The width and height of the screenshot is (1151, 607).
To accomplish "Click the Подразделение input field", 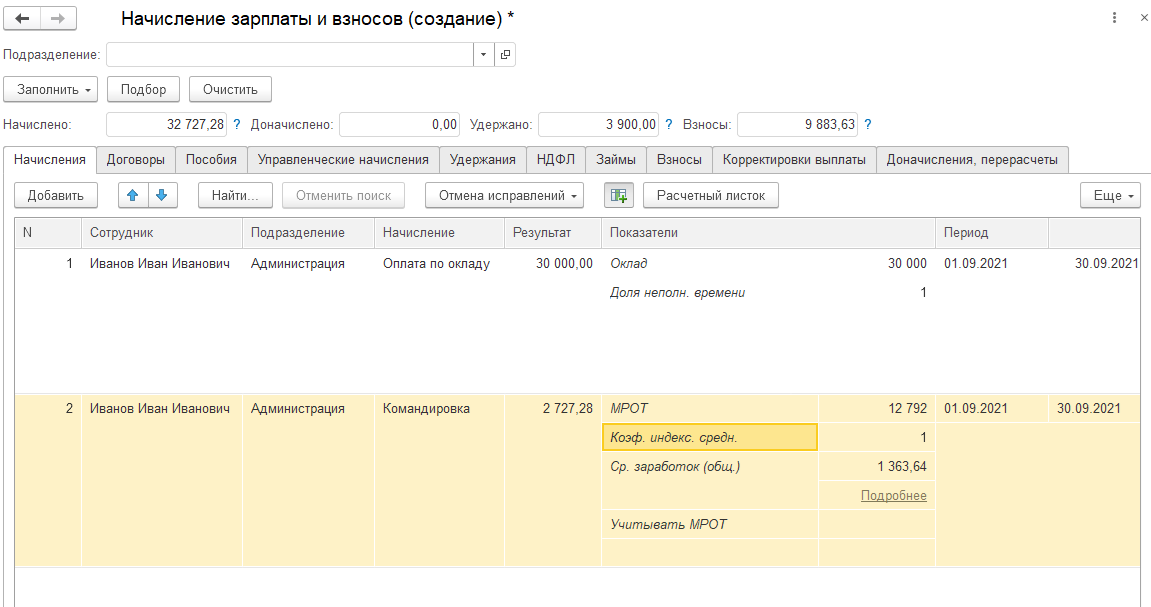I will coord(290,54).
